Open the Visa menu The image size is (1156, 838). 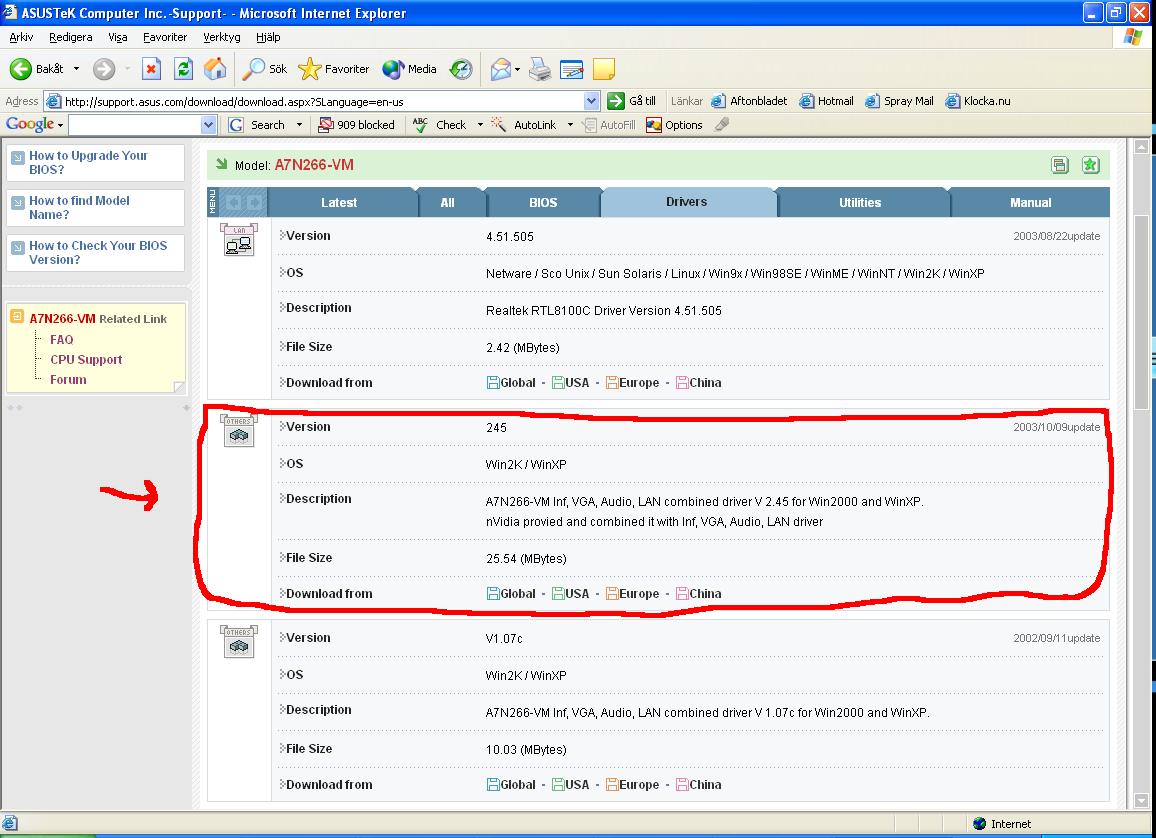click(118, 37)
